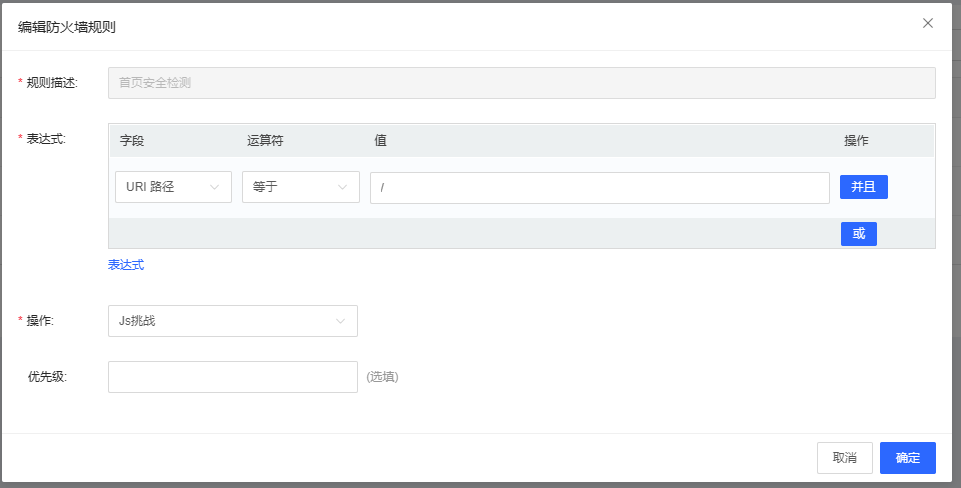Close the 编辑防火墙规则 dialog with X
The height and width of the screenshot is (488, 961).
tap(928, 23)
